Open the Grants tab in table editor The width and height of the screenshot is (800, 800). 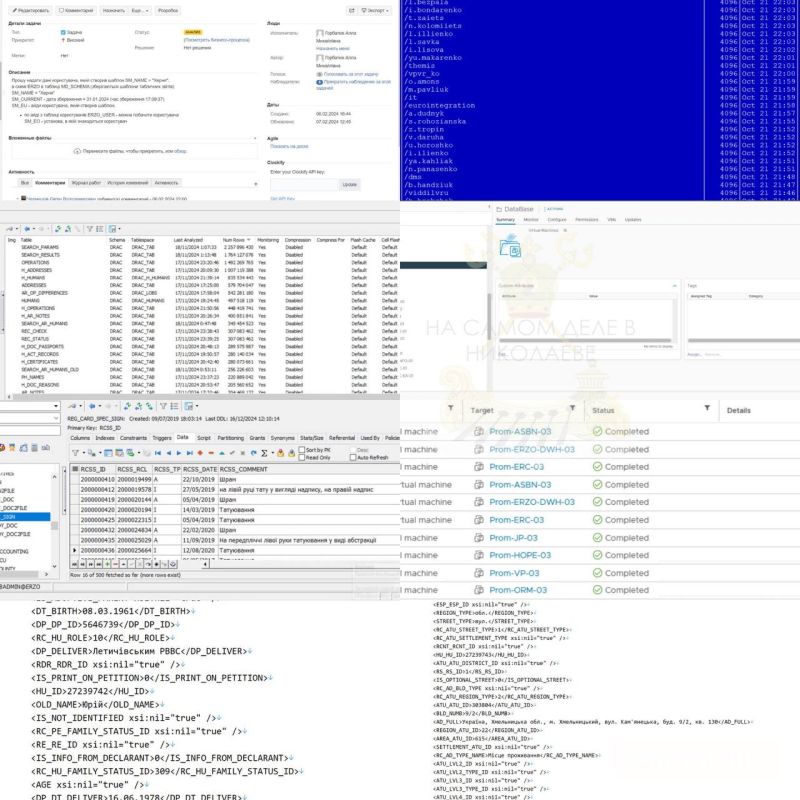click(x=257, y=438)
